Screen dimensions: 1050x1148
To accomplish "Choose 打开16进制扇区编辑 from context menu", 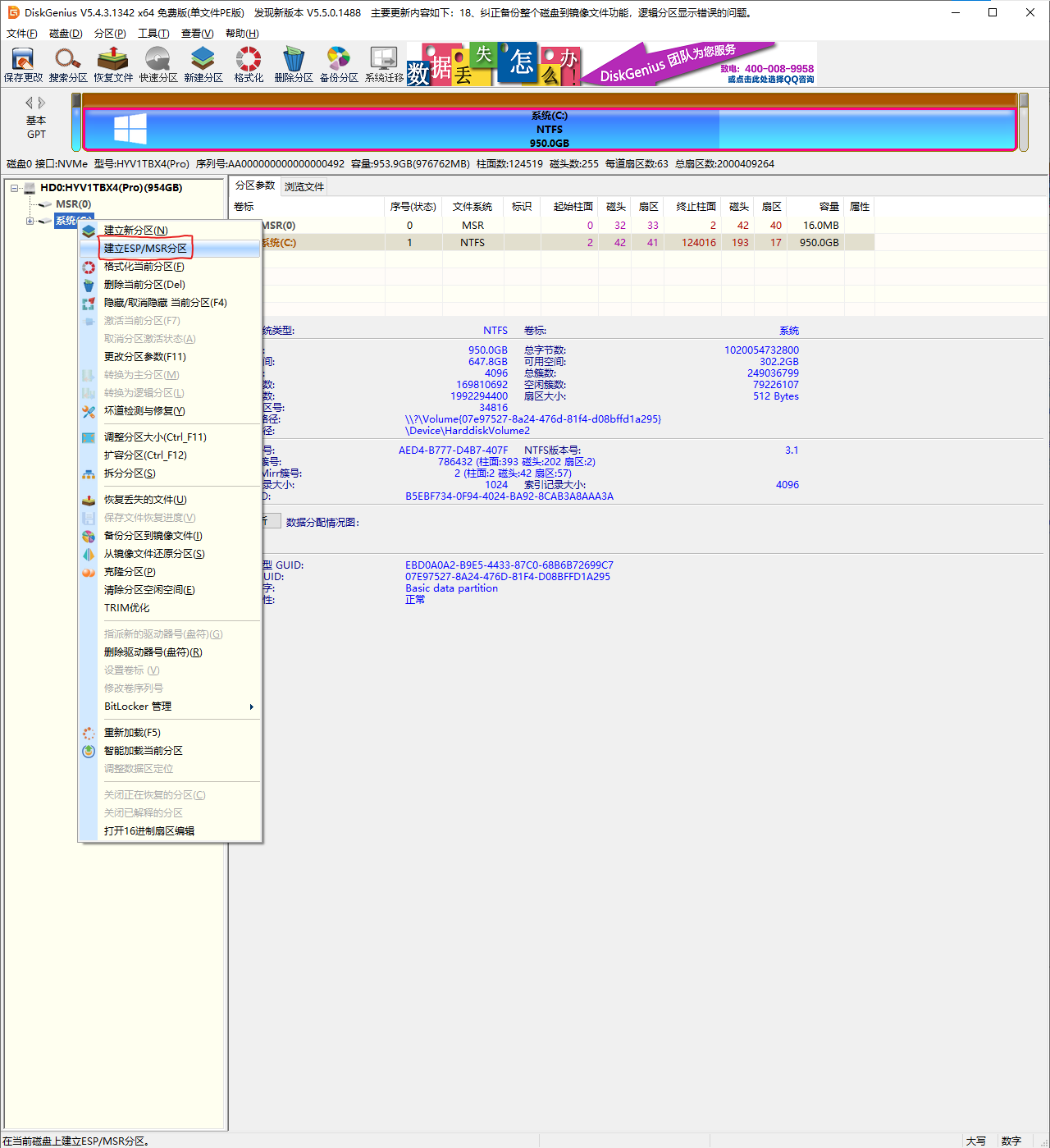I will [171, 831].
